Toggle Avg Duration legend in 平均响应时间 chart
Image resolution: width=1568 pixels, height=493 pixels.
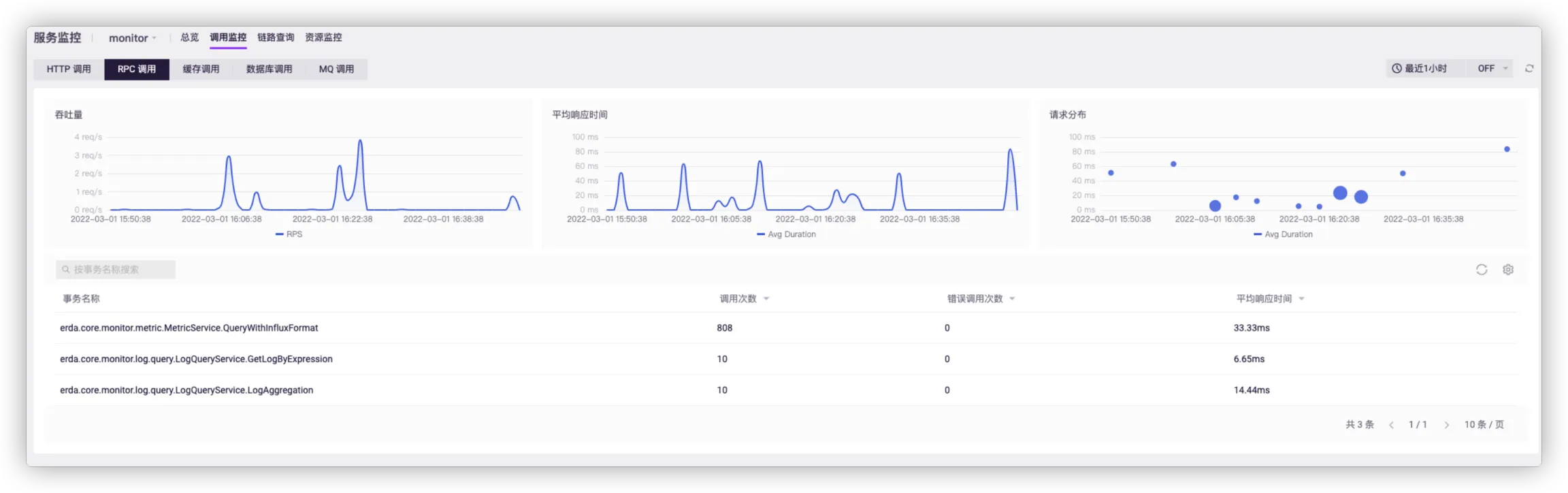tap(786, 234)
